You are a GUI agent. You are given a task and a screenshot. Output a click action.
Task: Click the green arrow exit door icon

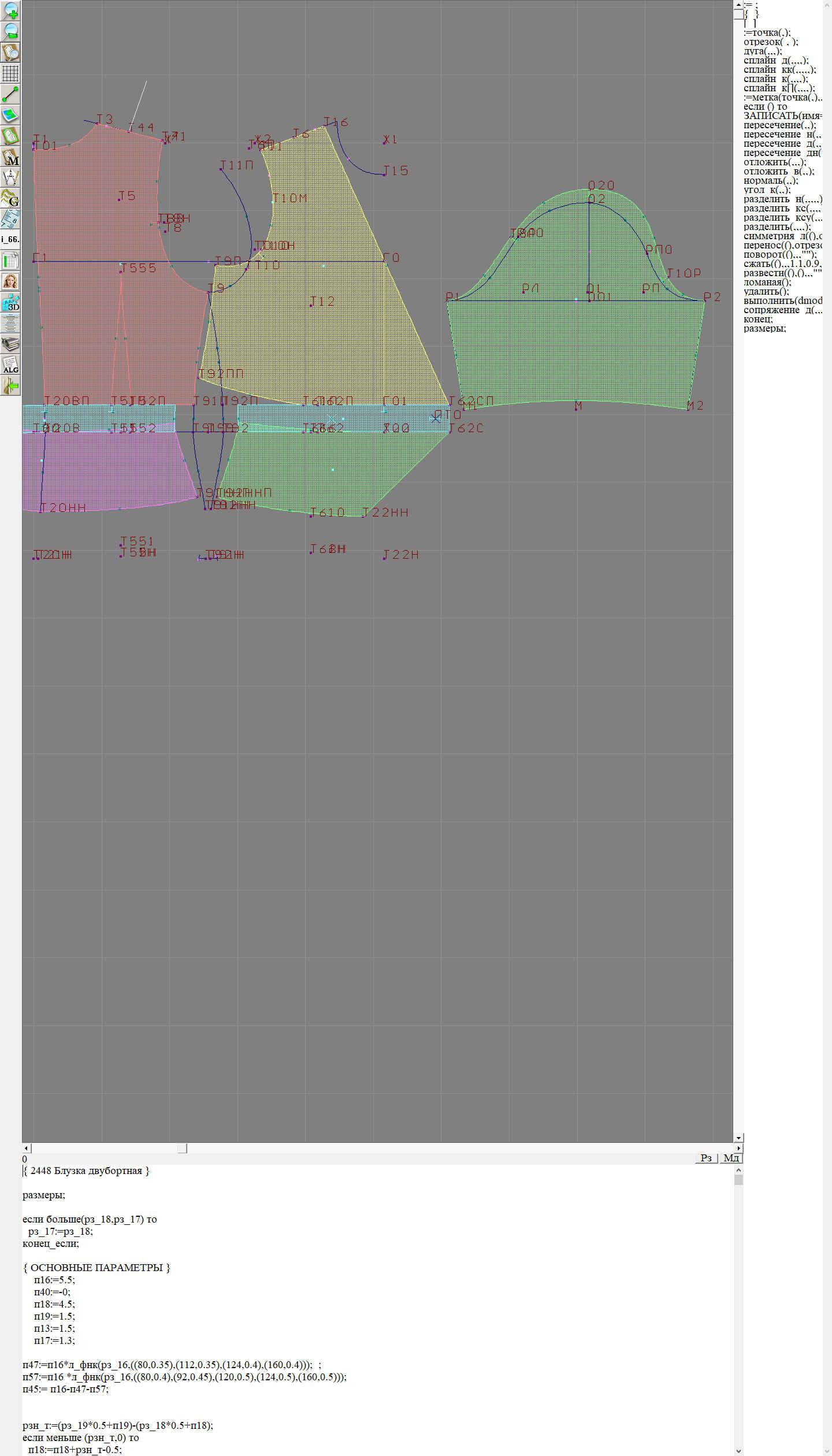[10, 386]
